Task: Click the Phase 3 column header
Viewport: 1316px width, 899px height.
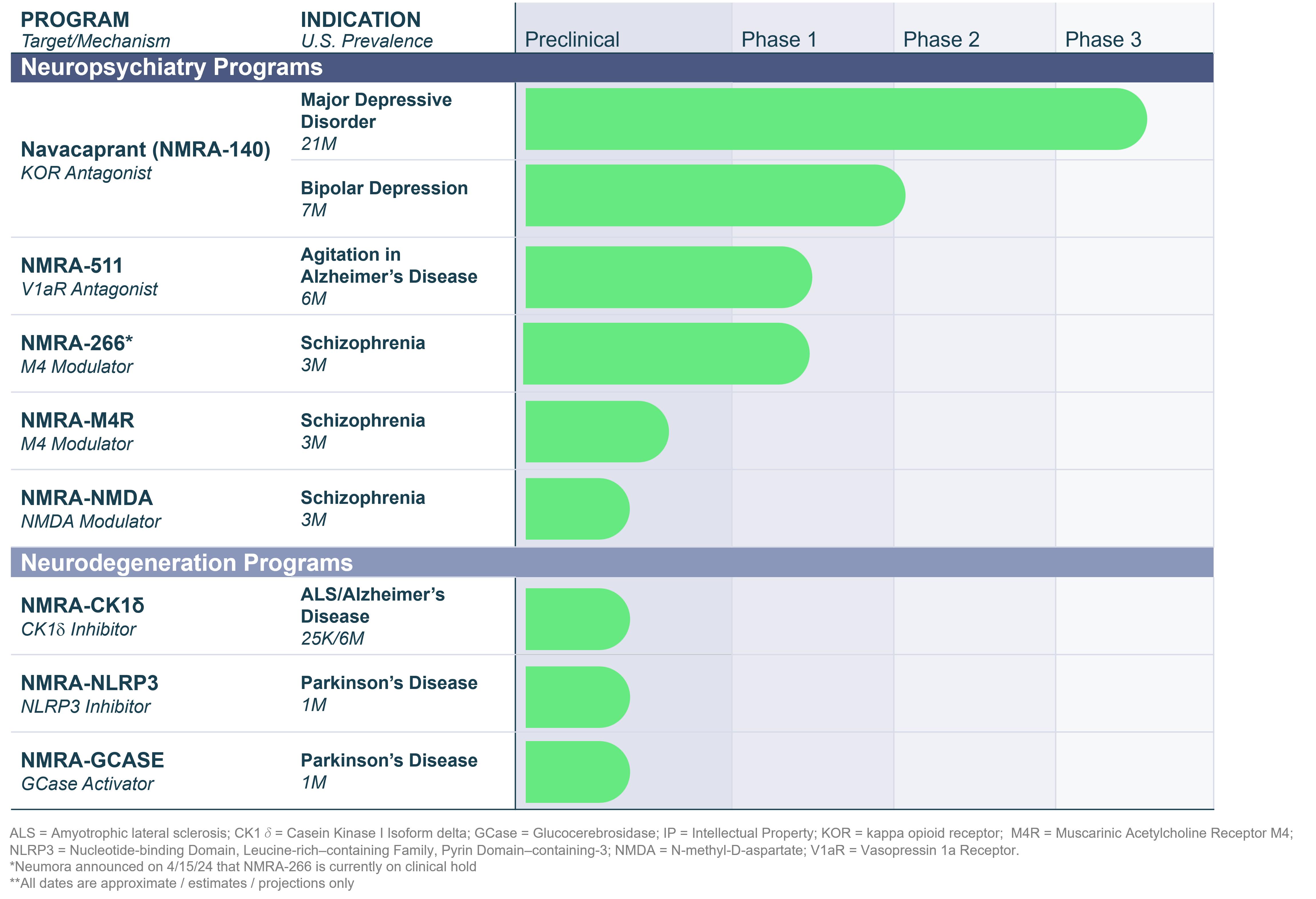Action: point(1103,40)
